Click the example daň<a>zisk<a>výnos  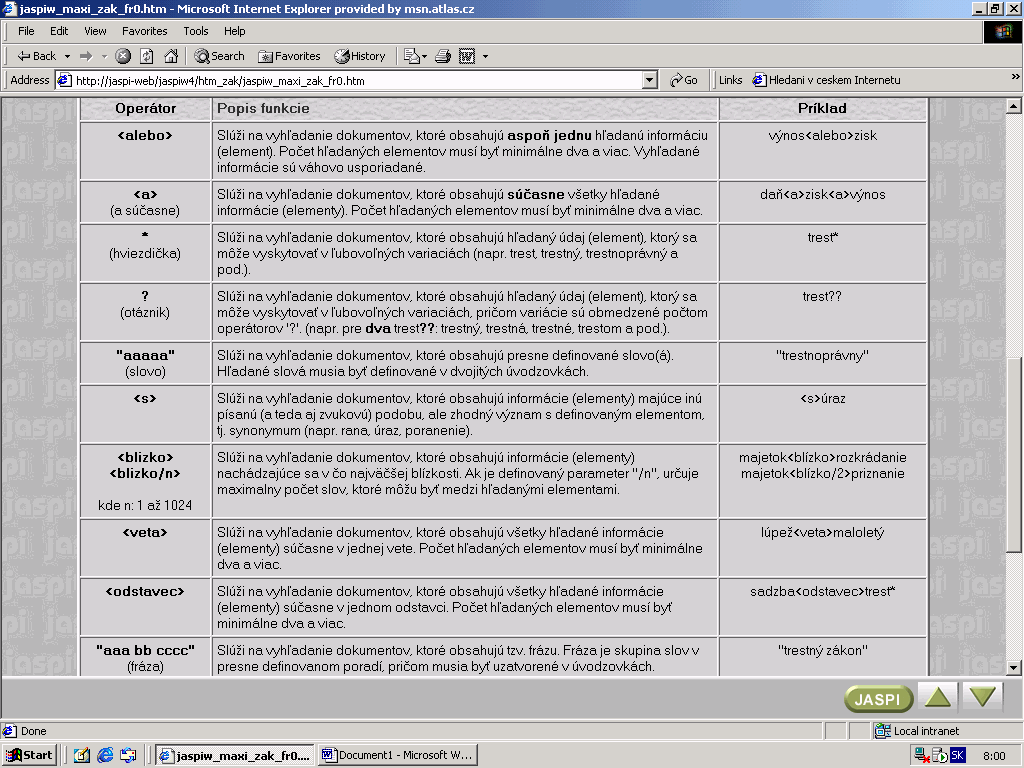pos(823,195)
